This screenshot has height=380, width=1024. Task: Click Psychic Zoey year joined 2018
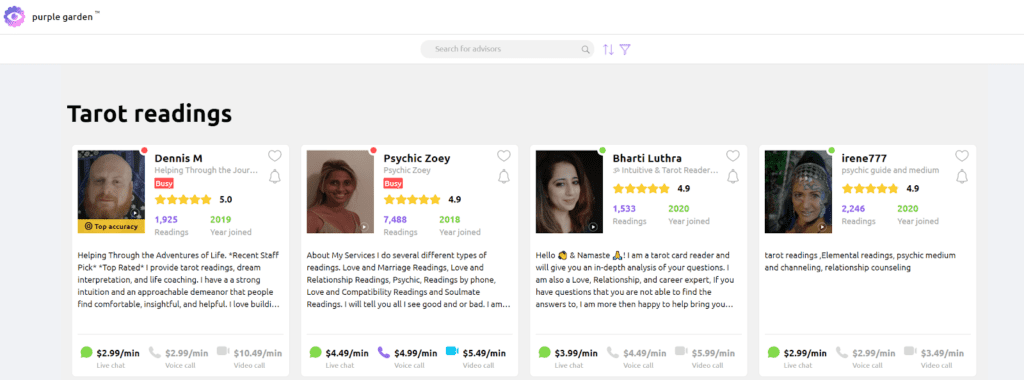[450, 219]
